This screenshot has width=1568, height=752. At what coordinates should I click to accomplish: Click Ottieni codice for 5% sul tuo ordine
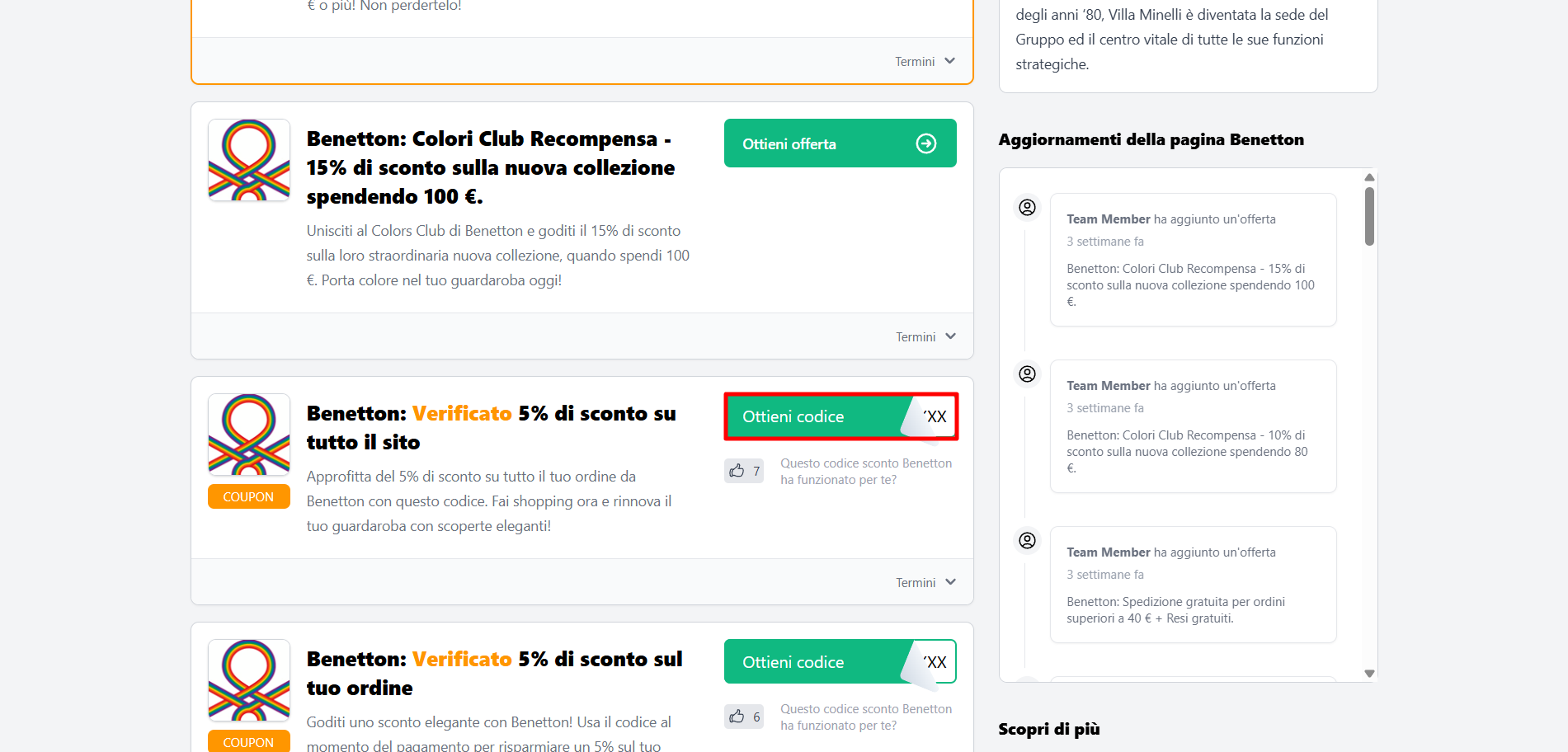coord(841,661)
